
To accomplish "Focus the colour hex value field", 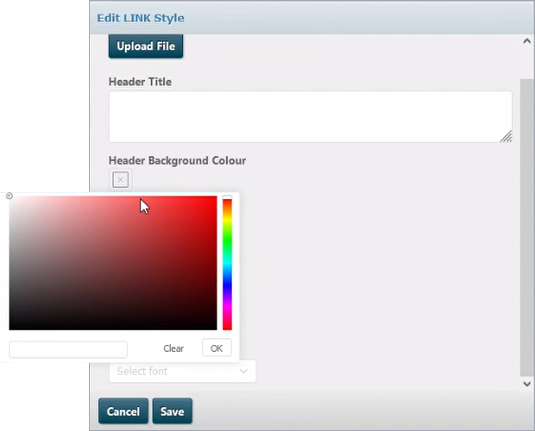I will pyautogui.click(x=68, y=349).
